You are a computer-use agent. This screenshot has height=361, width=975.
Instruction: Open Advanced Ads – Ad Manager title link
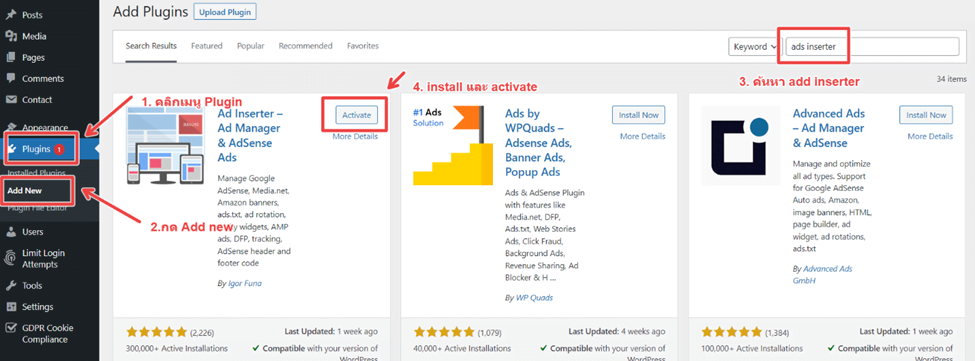[x=829, y=129]
